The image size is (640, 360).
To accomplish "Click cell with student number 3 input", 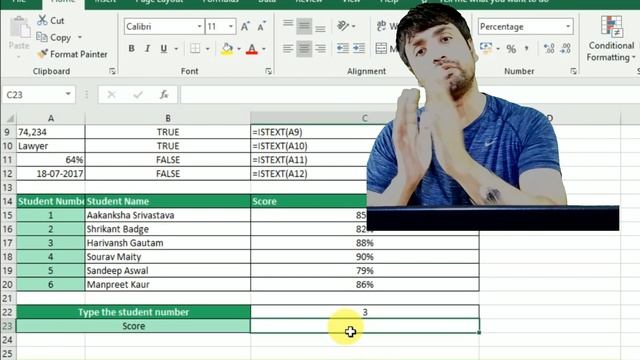I will [x=364, y=312].
